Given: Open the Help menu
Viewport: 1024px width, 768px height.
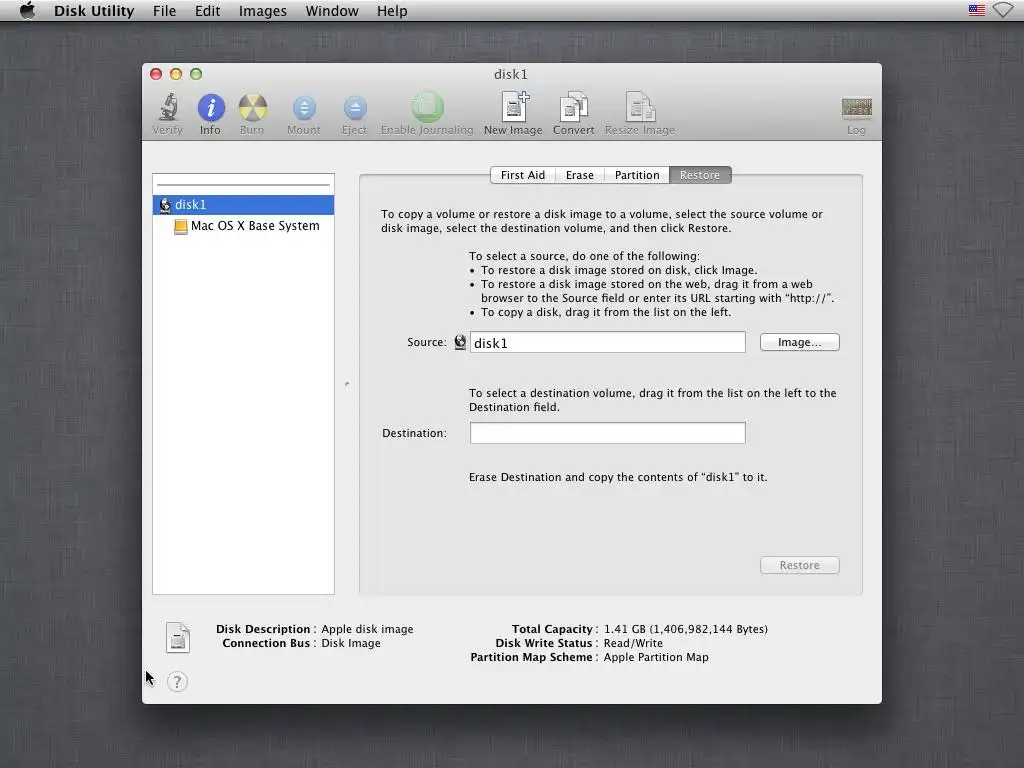Looking at the screenshot, I should (x=392, y=11).
